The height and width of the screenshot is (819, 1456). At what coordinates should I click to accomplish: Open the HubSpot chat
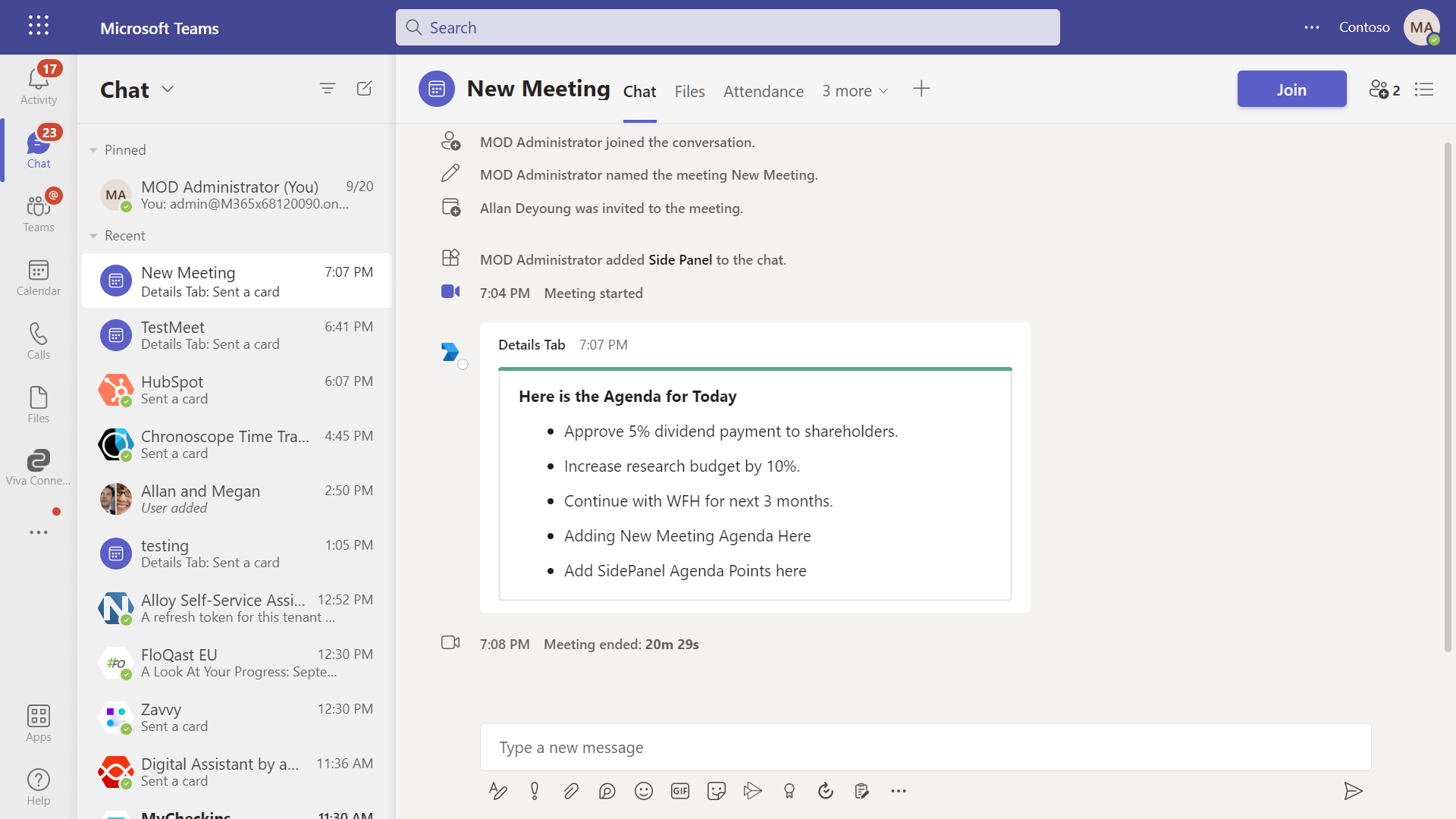[237, 390]
